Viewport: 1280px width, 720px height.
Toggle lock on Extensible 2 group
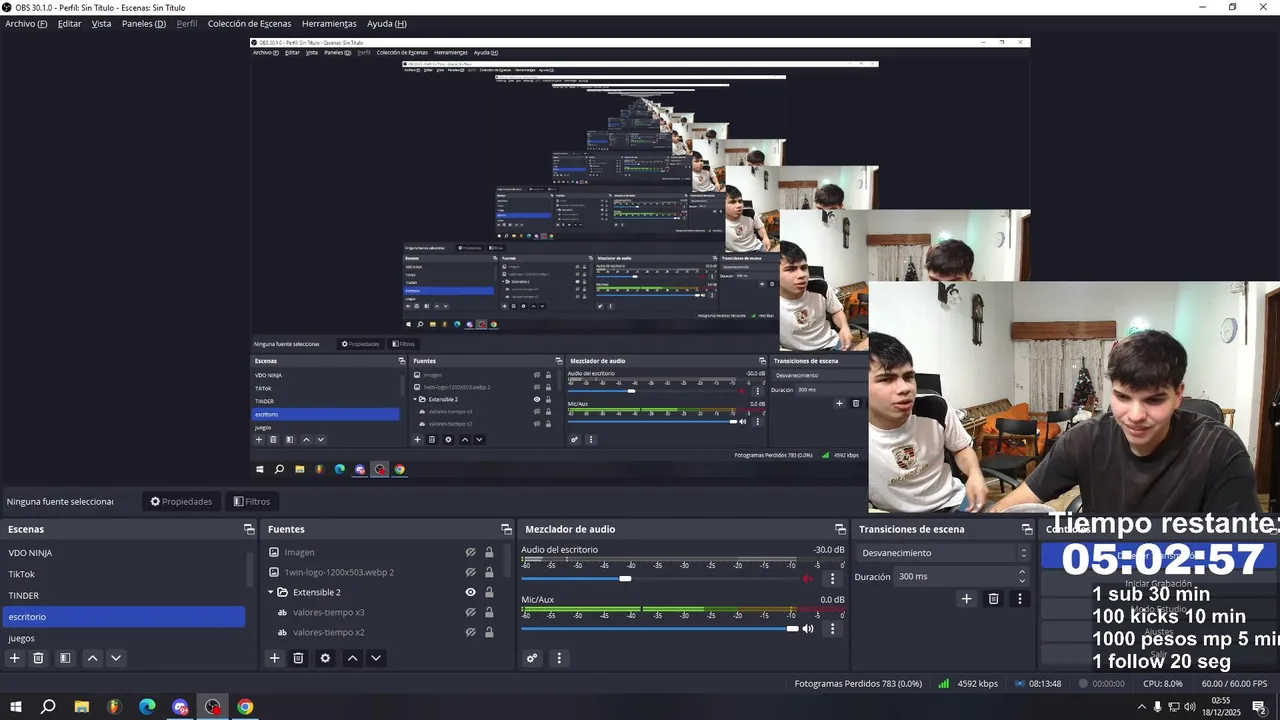[489, 592]
